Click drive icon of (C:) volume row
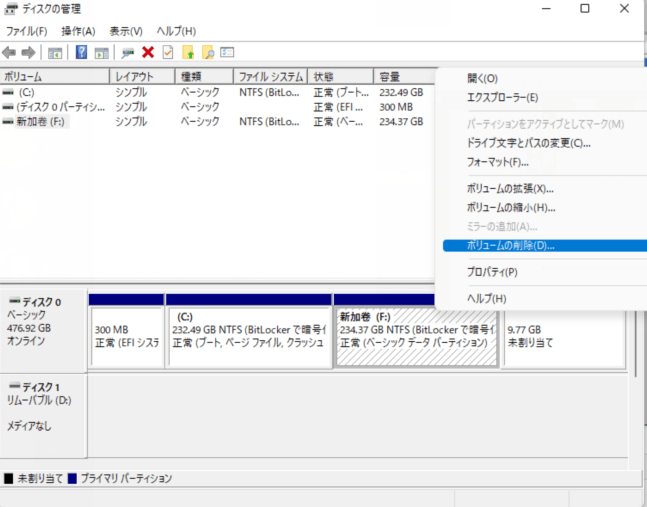Image resolution: width=647 pixels, height=507 pixels. 8,92
